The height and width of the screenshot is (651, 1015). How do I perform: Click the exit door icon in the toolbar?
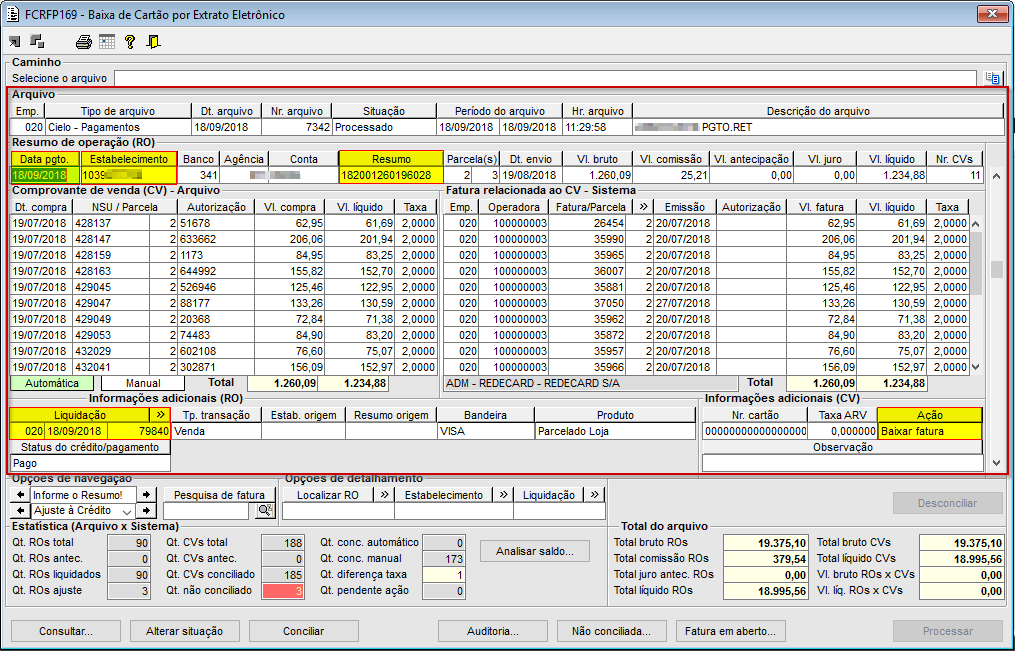point(153,42)
